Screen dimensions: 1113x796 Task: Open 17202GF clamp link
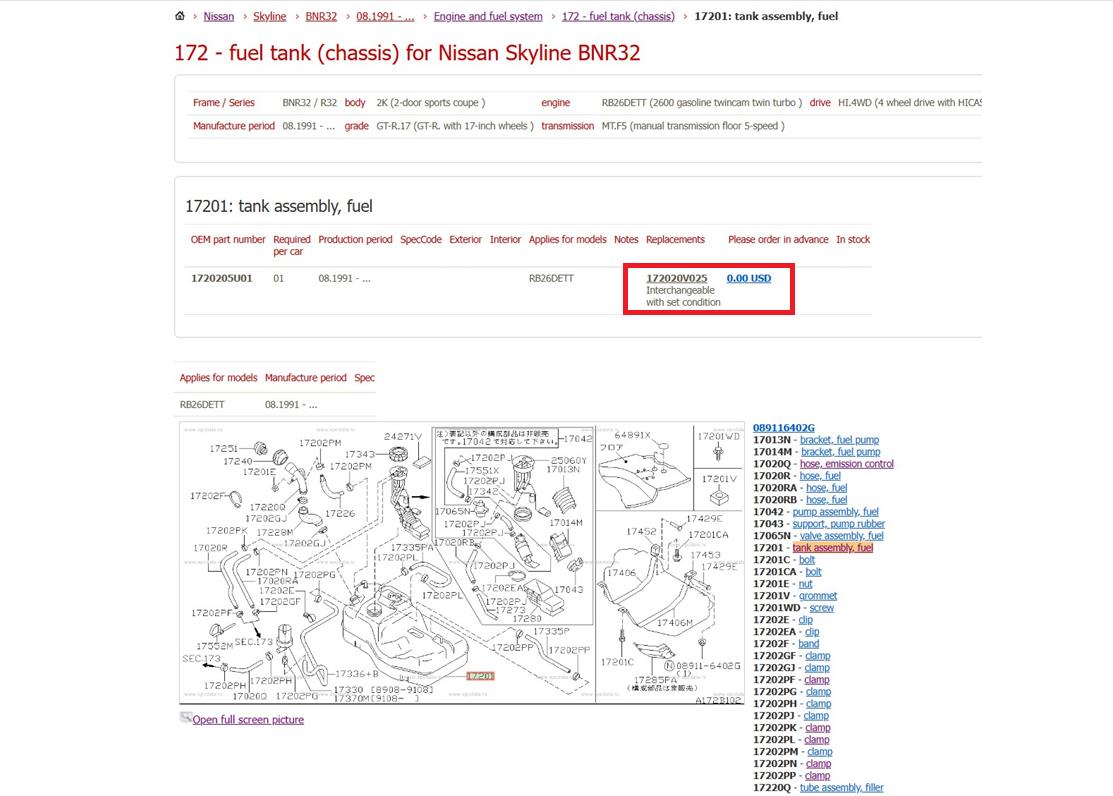tap(818, 656)
